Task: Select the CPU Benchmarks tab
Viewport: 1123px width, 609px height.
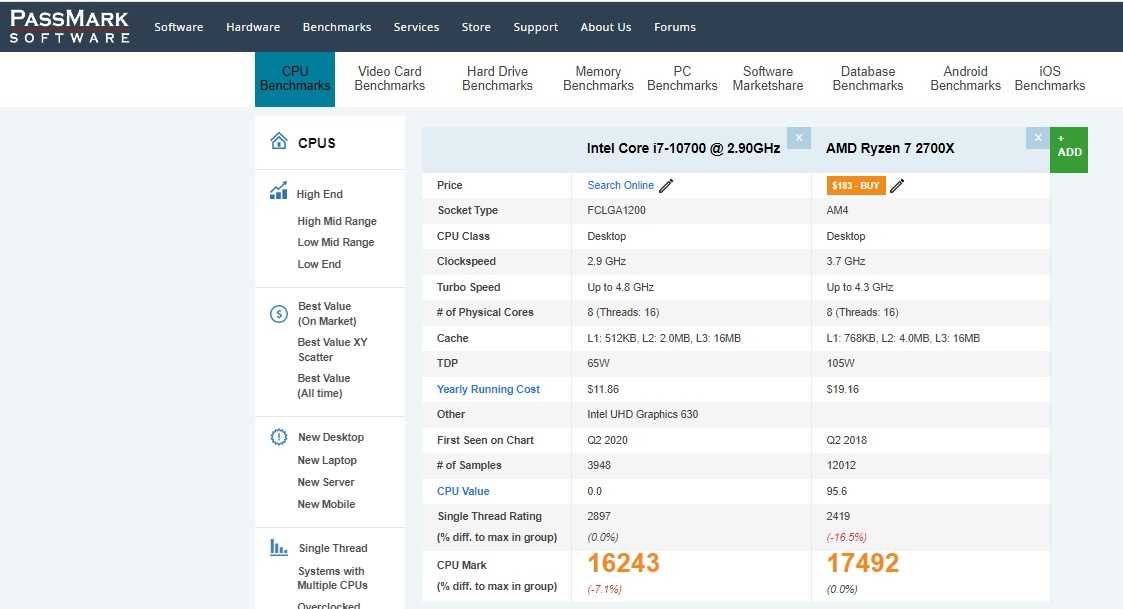Action: click(295, 79)
